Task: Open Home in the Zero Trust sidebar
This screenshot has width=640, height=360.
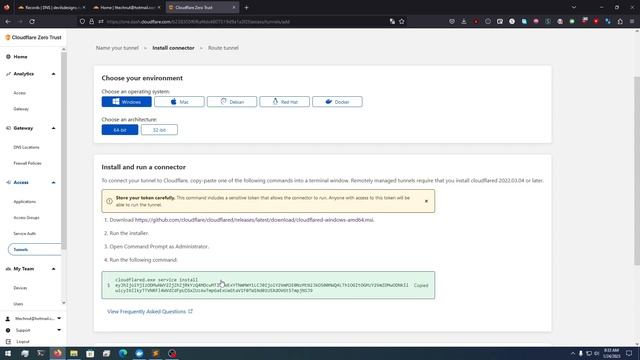Action: (x=20, y=57)
